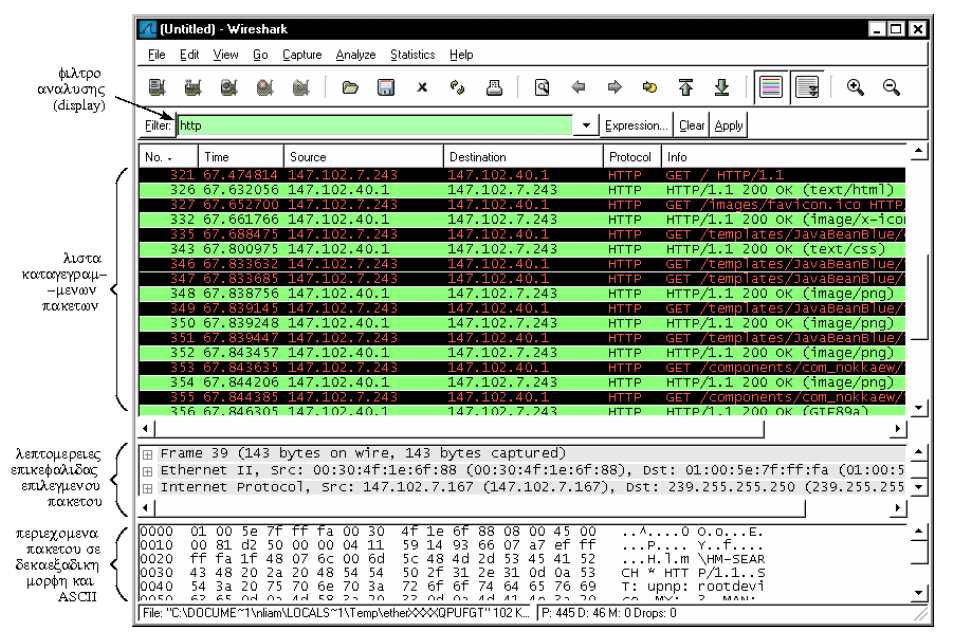
Task: Sort packets by Destination column
Action: coord(523,157)
